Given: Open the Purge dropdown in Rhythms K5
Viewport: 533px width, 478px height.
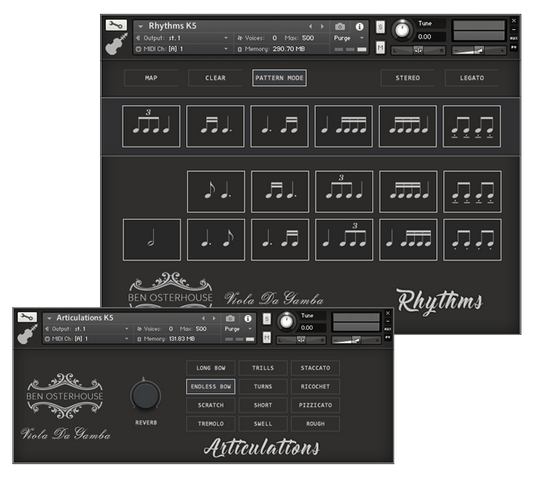Looking at the screenshot, I should pos(349,38).
